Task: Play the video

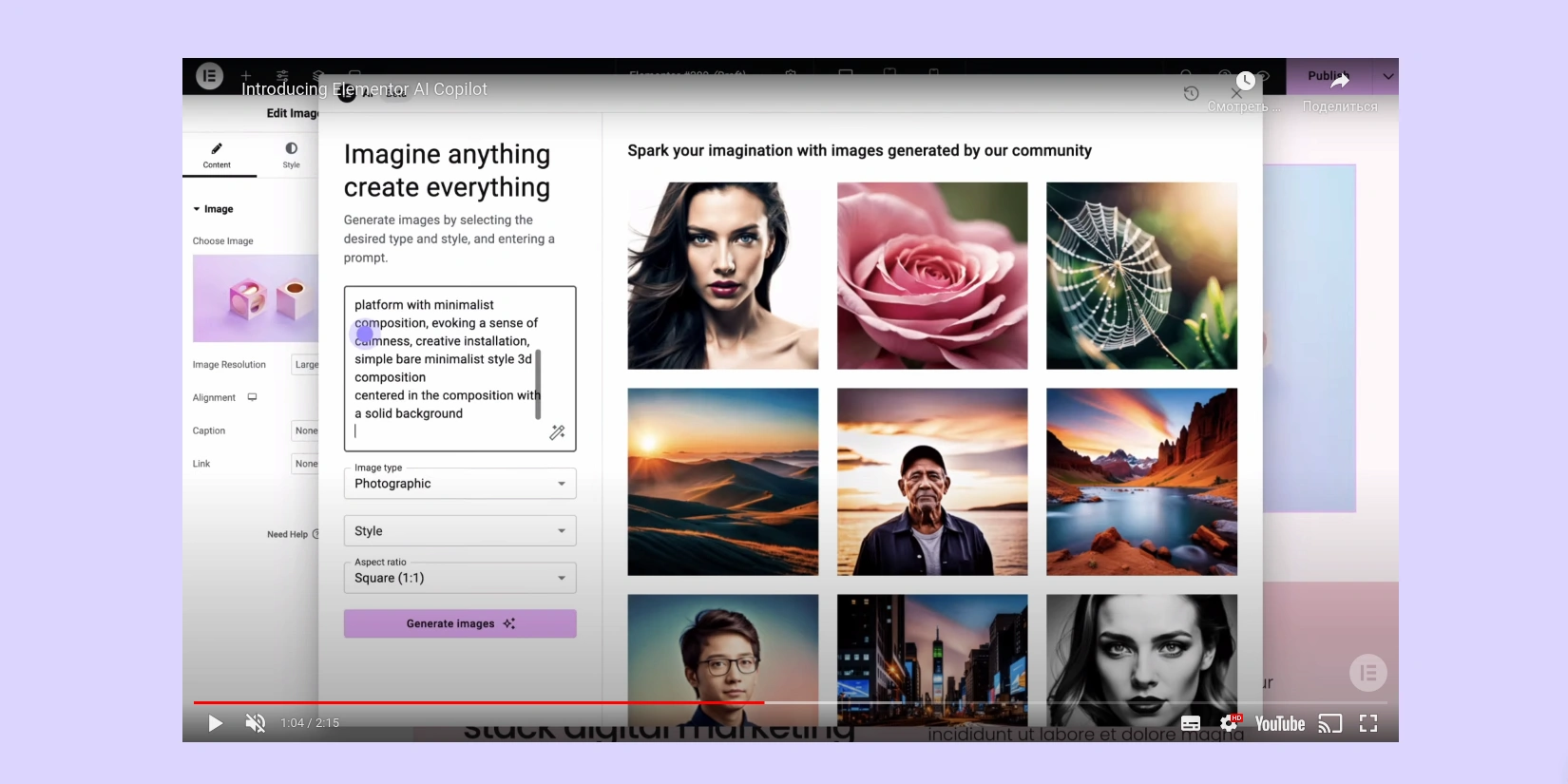Action: 216,723
